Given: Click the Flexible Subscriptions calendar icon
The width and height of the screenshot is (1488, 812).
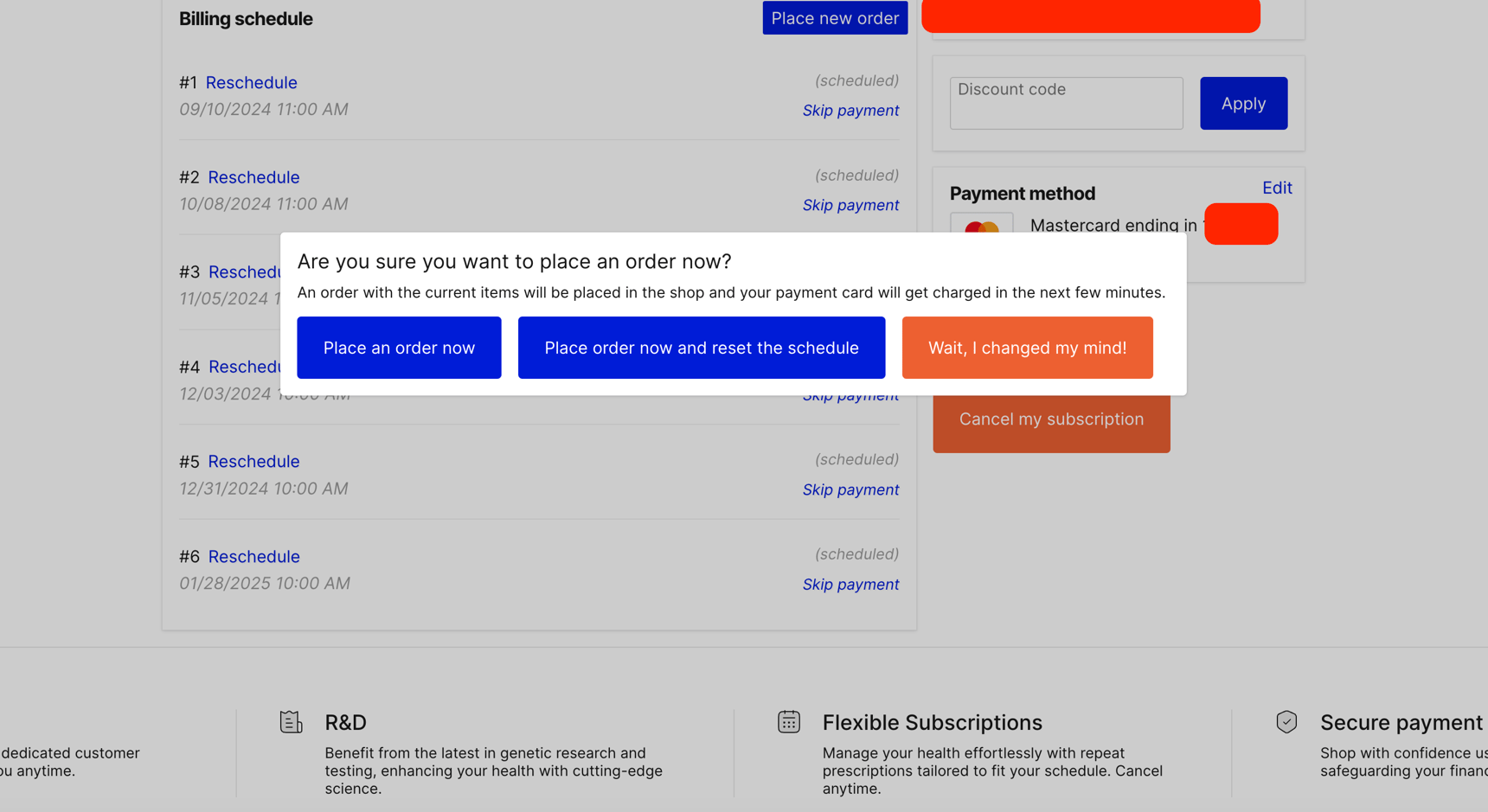Looking at the screenshot, I should click(788, 721).
